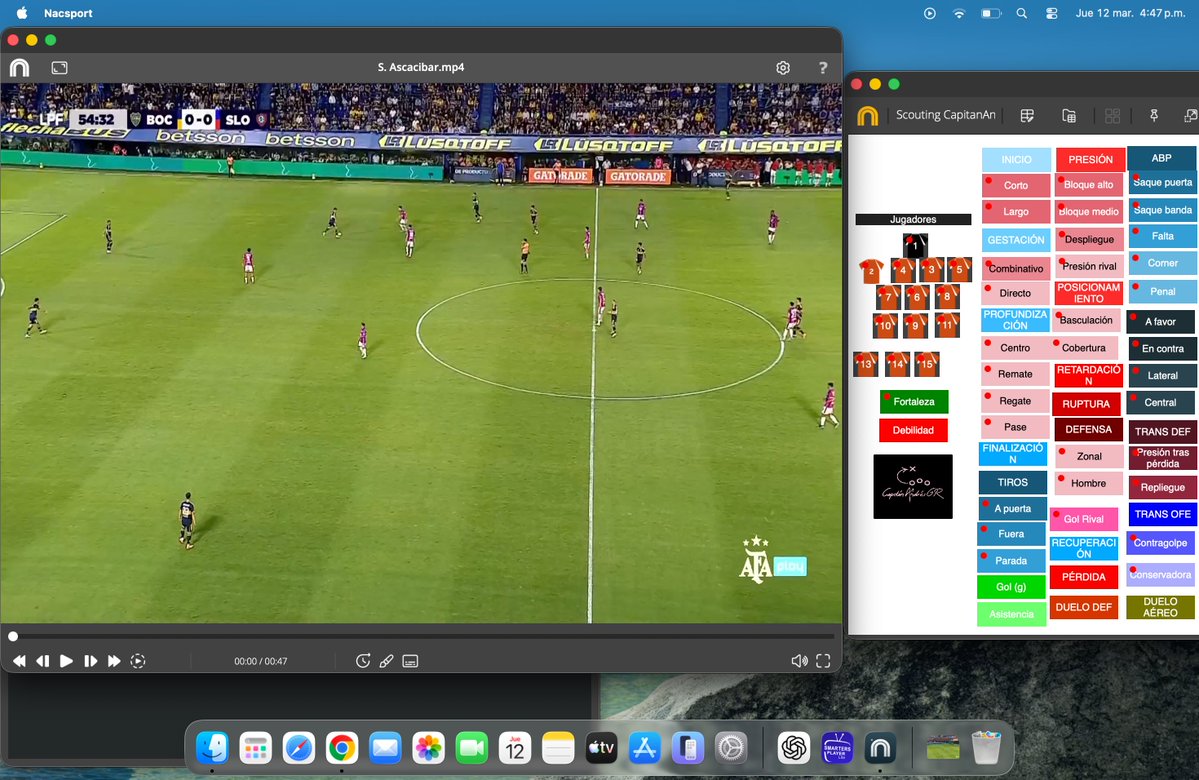Tag the Corner descriptor

[x=1162, y=262]
